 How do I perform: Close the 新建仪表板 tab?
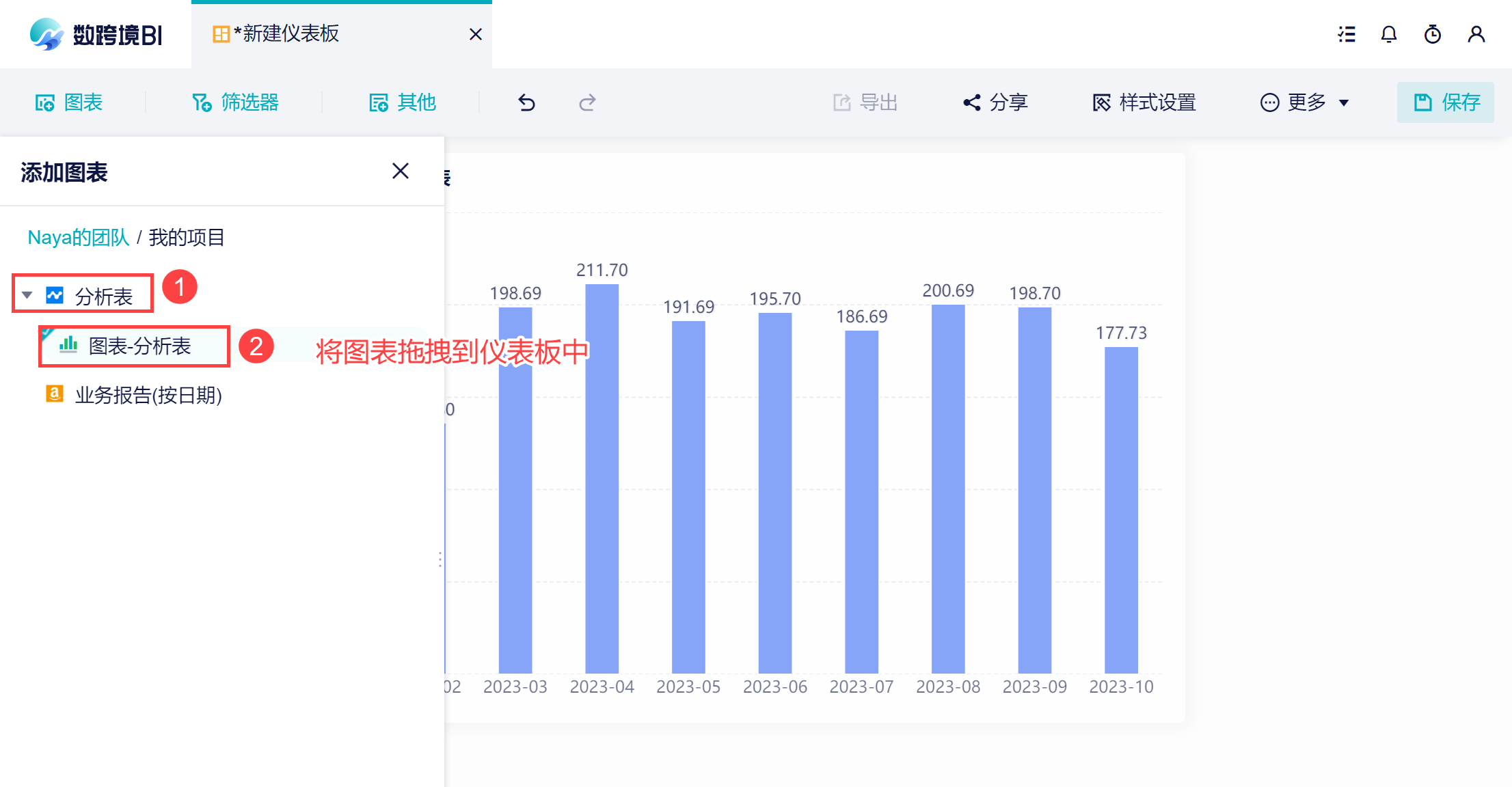tap(476, 34)
